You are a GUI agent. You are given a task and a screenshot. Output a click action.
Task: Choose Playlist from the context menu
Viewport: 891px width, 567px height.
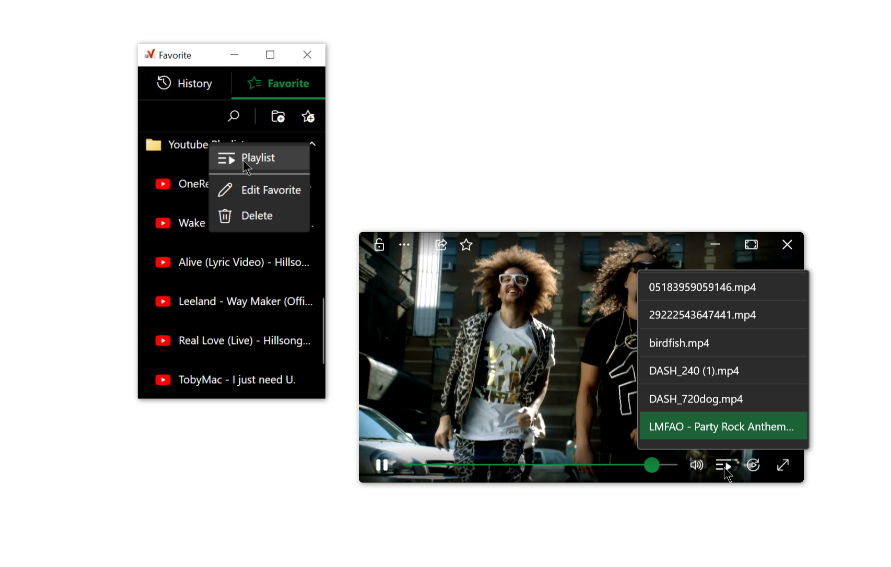pyautogui.click(x=259, y=158)
